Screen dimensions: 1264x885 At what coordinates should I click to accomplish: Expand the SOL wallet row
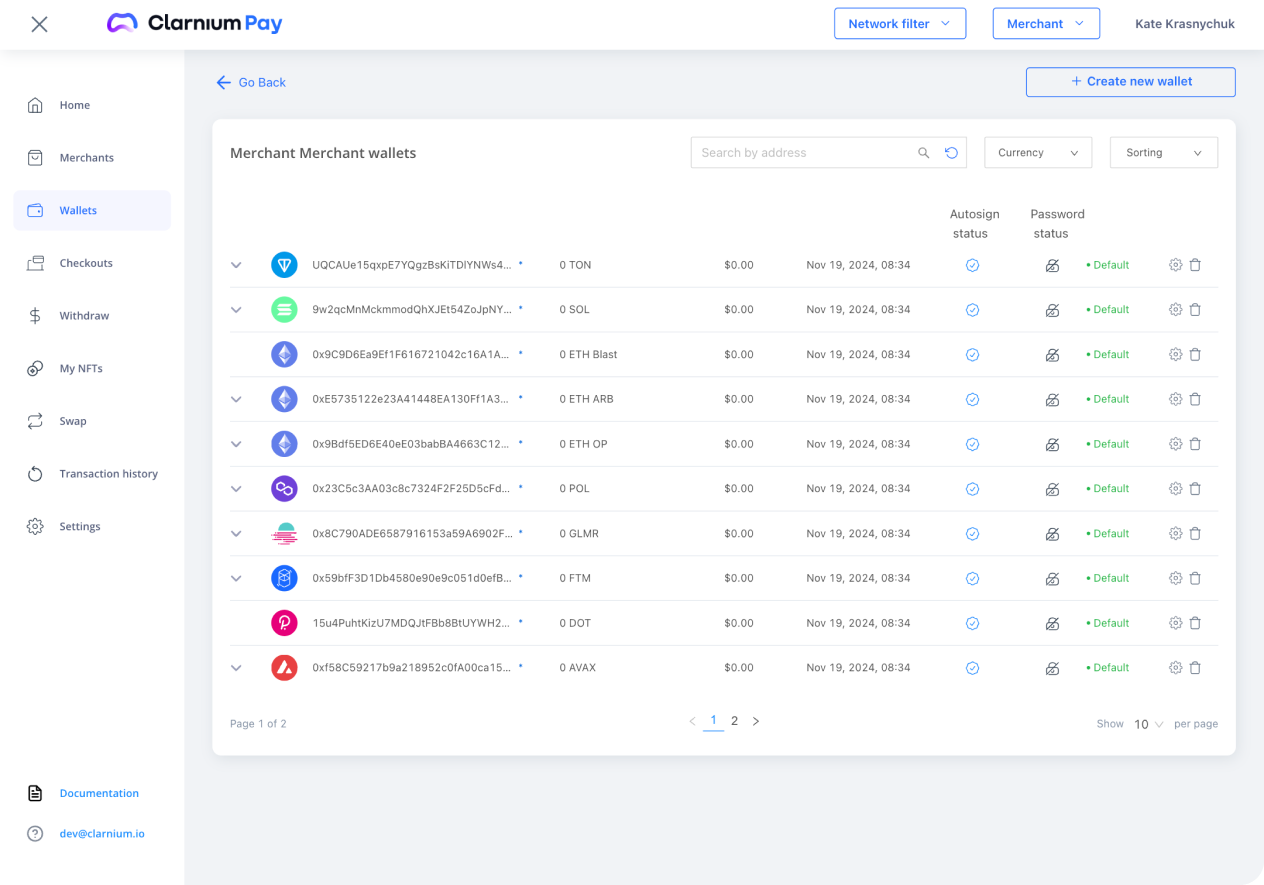tap(236, 310)
